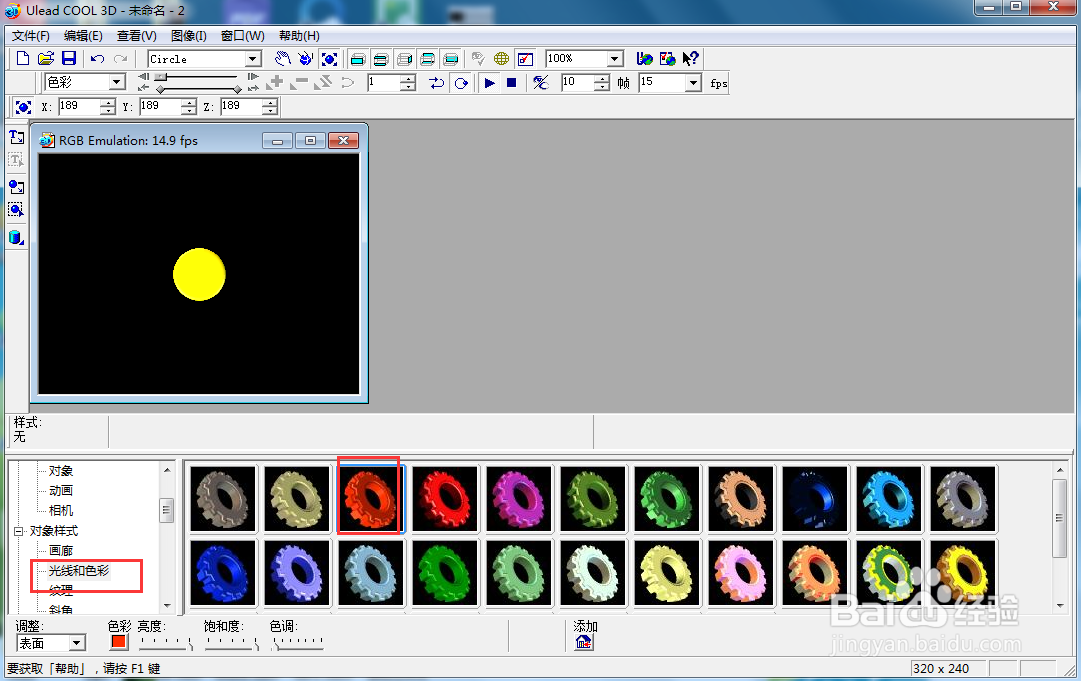This screenshot has height=681, width=1081.
Task: Click the red 色彩 color swatch
Action: [119, 642]
